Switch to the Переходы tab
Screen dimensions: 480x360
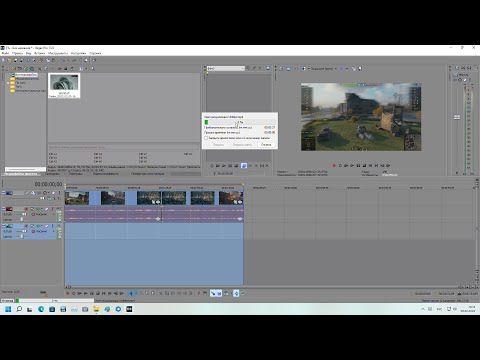[76, 174]
